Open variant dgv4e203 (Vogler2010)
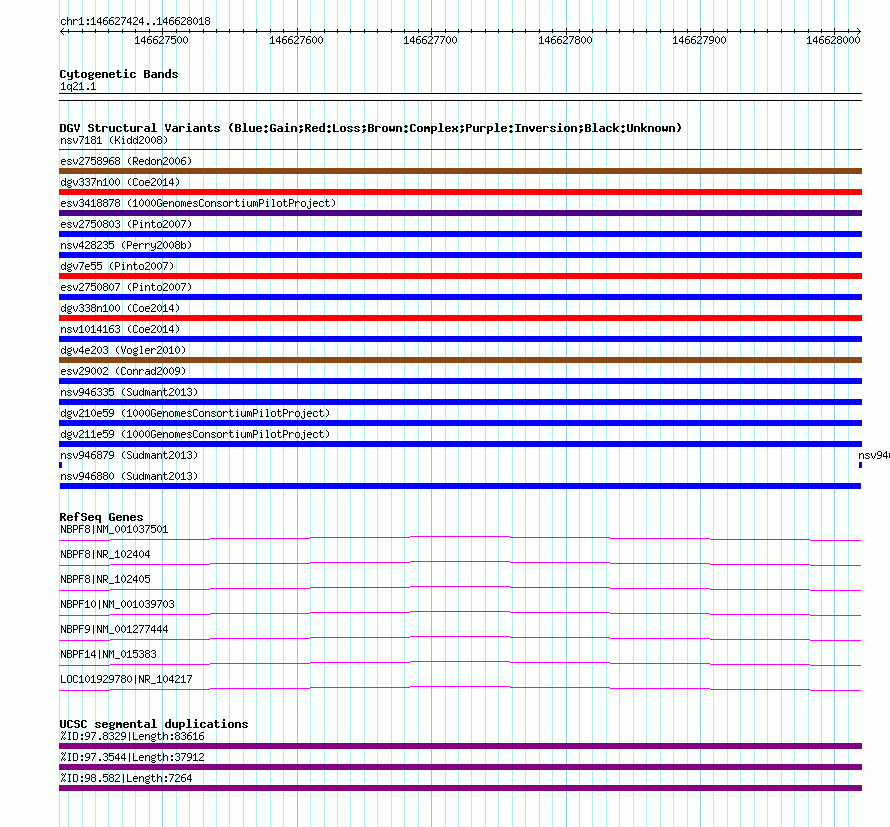The width and height of the screenshot is (890, 827). (123, 350)
